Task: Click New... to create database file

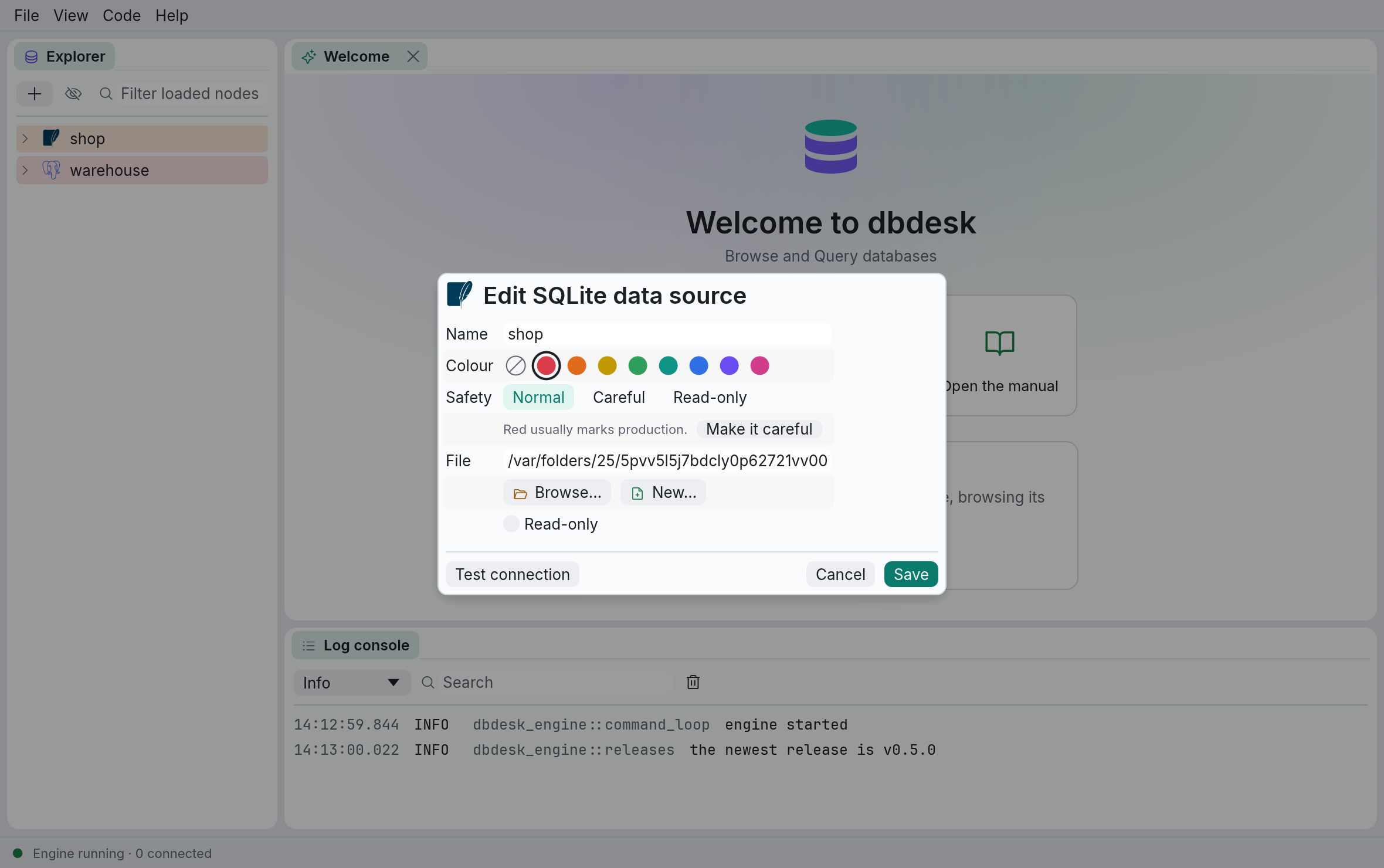Action: point(663,493)
